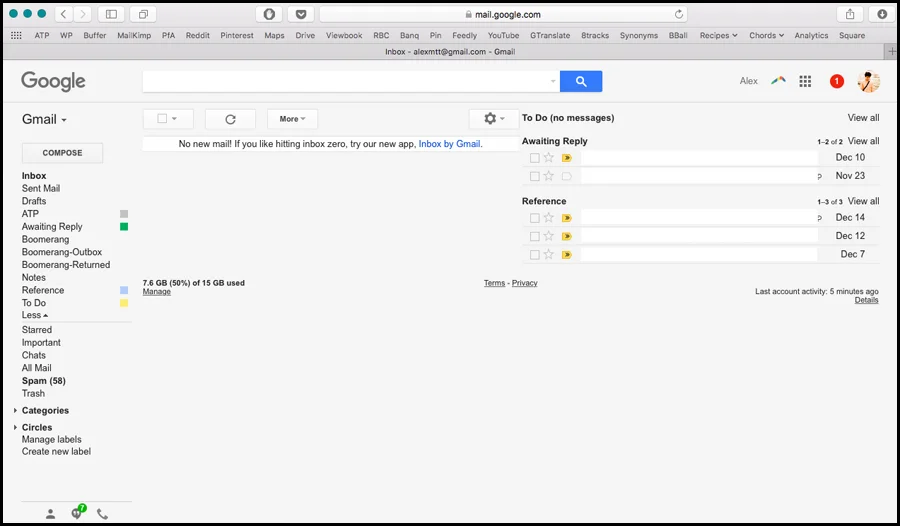Click the Safari address bar
Image resolution: width=900 pixels, height=526 pixels.
click(503, 14)
